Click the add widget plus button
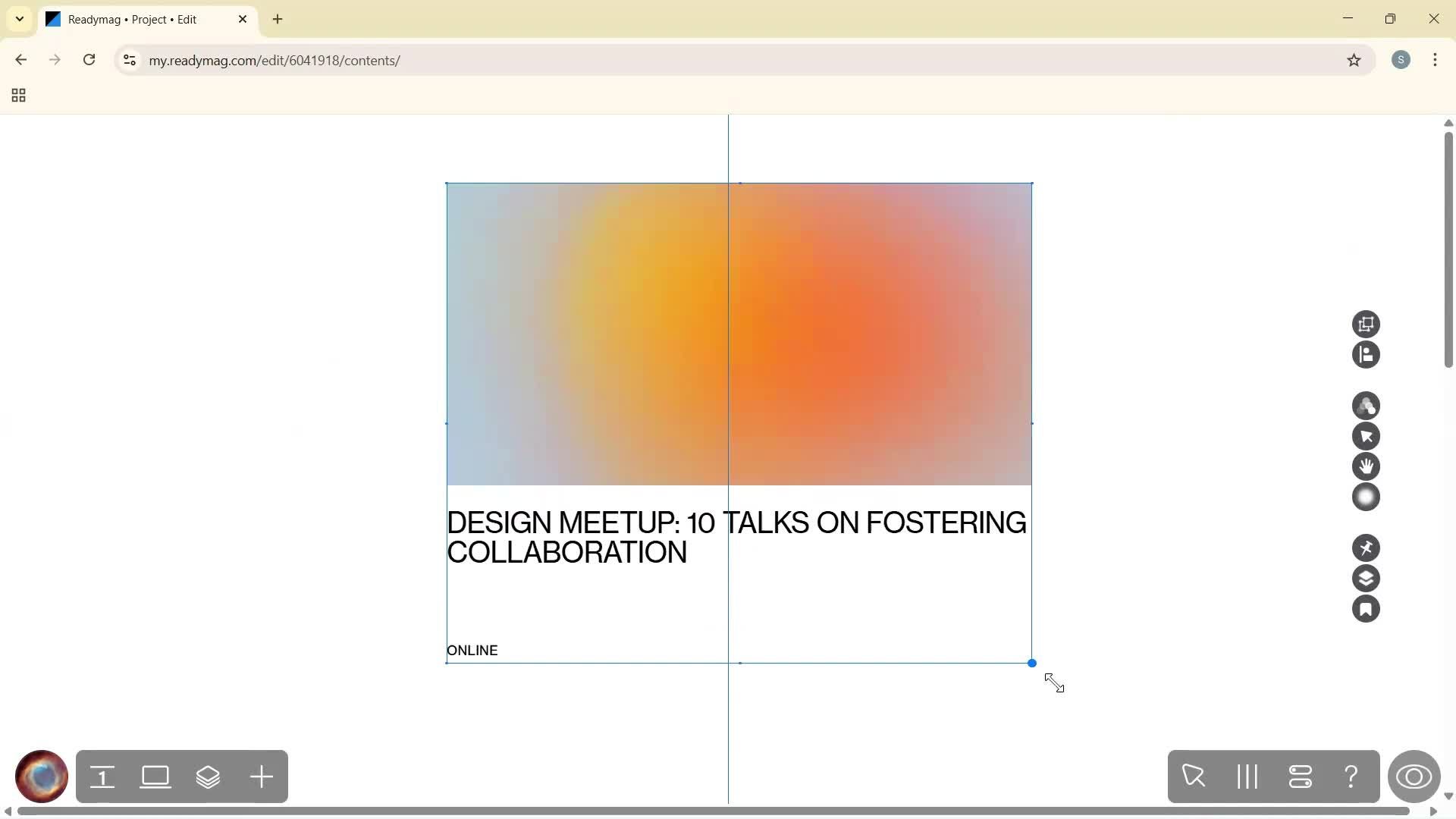This screenshot has height=819, width=1456. (261, 776)
